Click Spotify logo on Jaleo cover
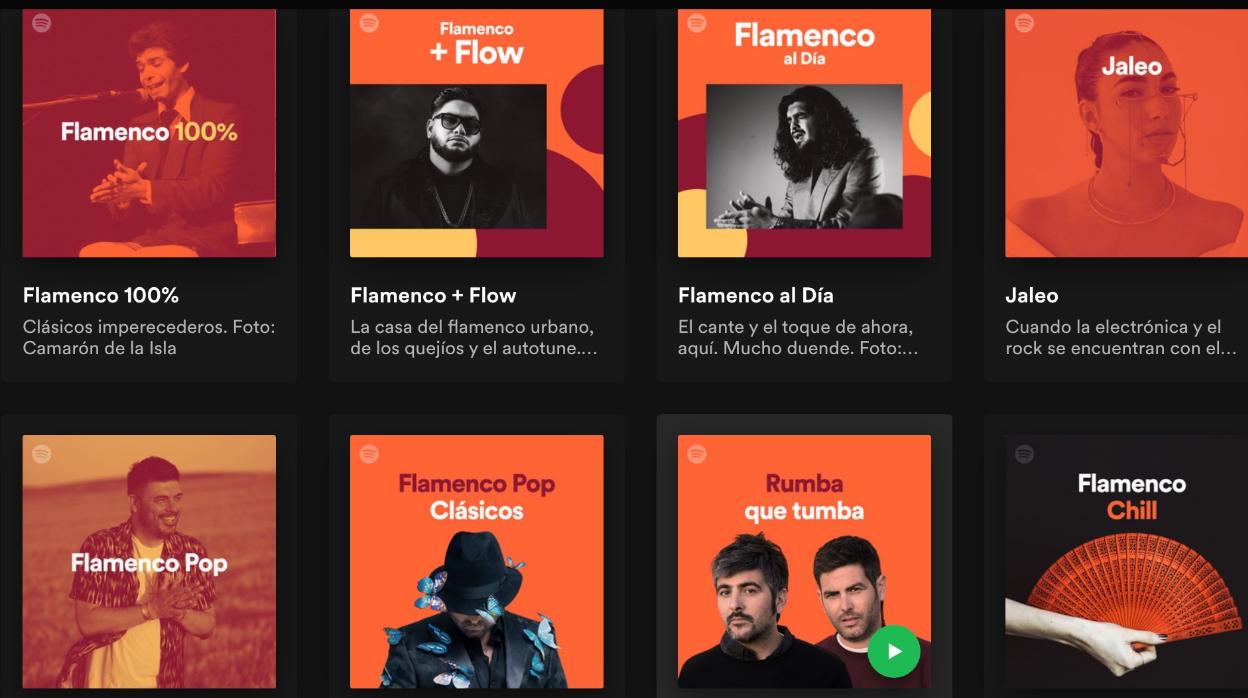 (x=1024, y=23)
